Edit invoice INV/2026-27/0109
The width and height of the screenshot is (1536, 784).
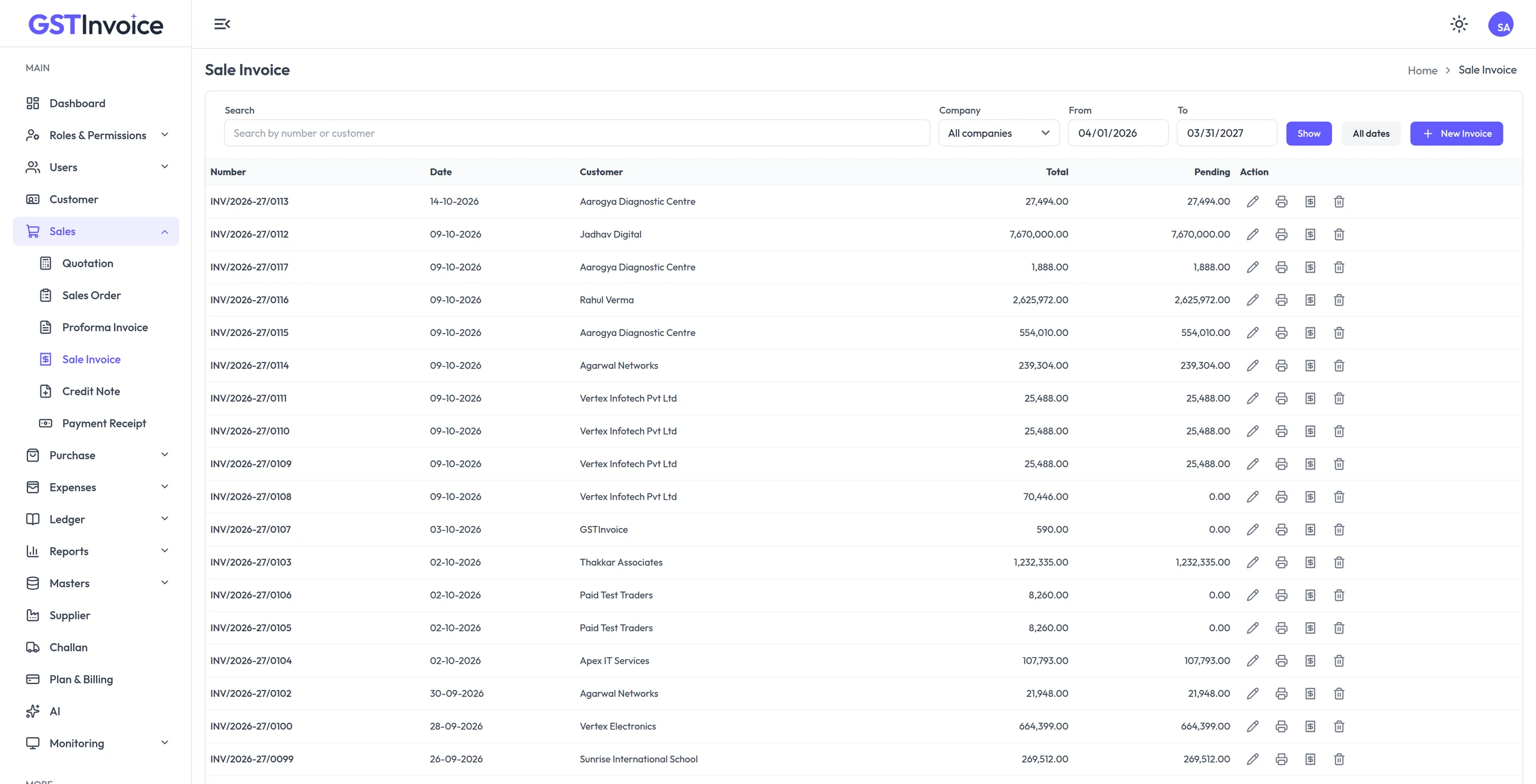(1252, 464)
